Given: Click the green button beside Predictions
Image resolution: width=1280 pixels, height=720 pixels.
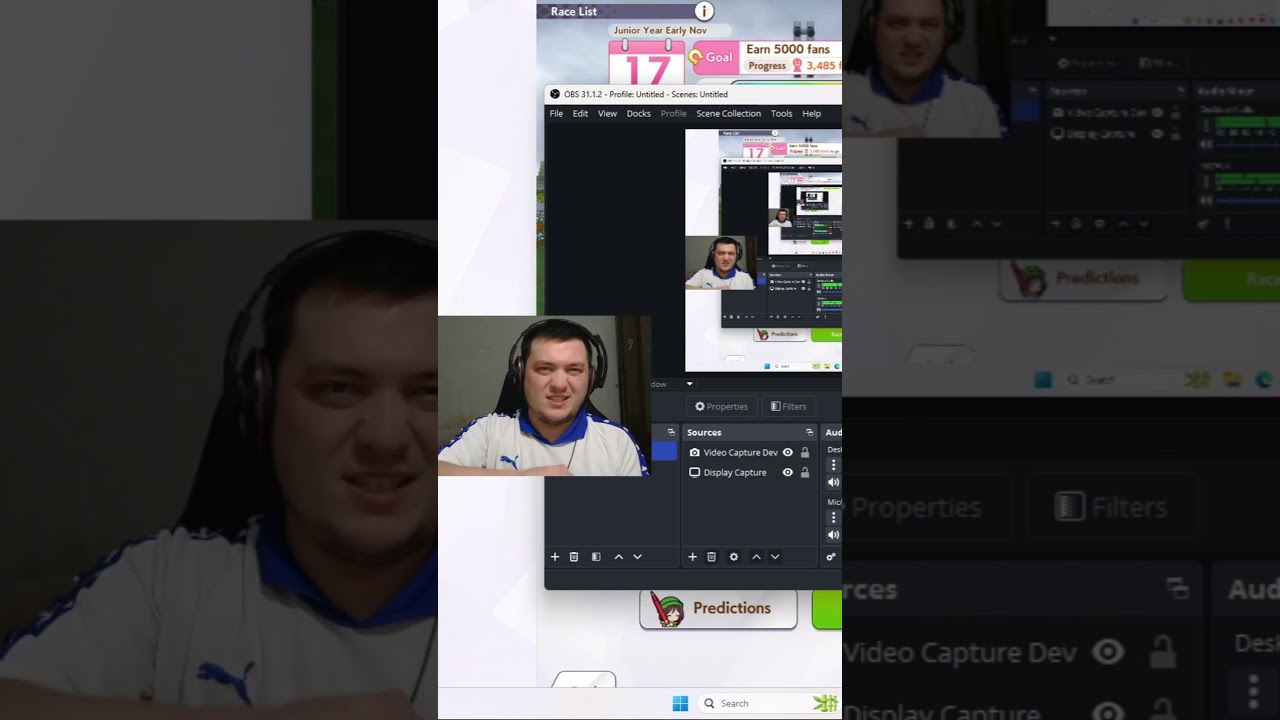Looking at the screenshot, I should click(827, 609).
